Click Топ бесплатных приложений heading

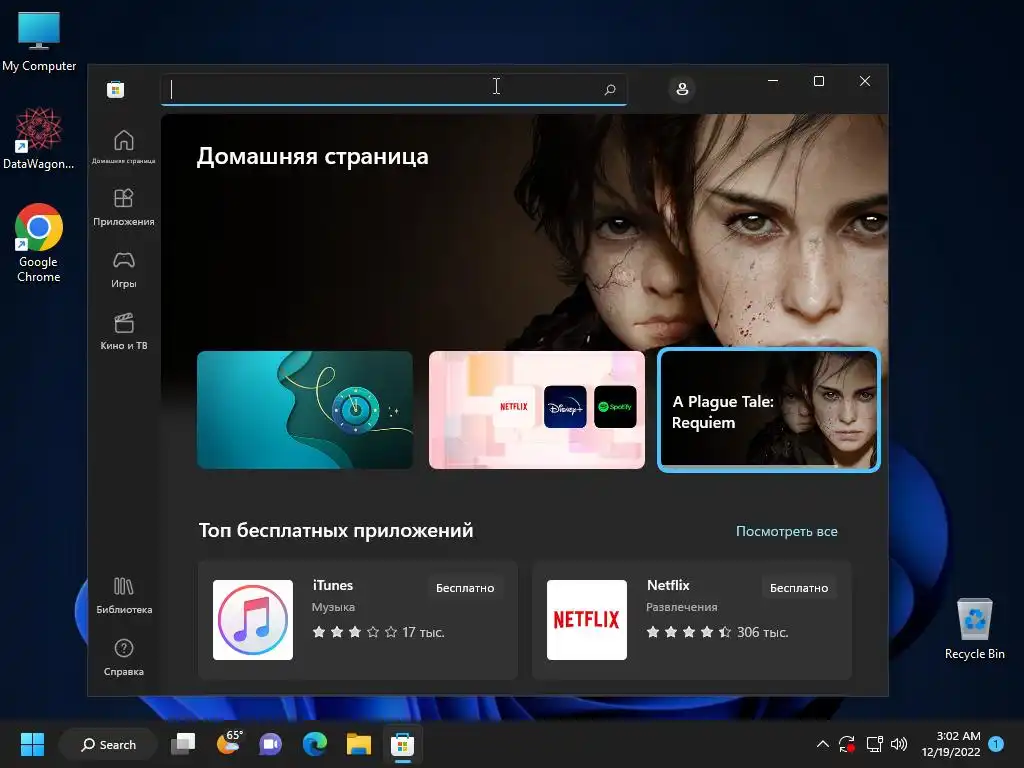point(336,530)
